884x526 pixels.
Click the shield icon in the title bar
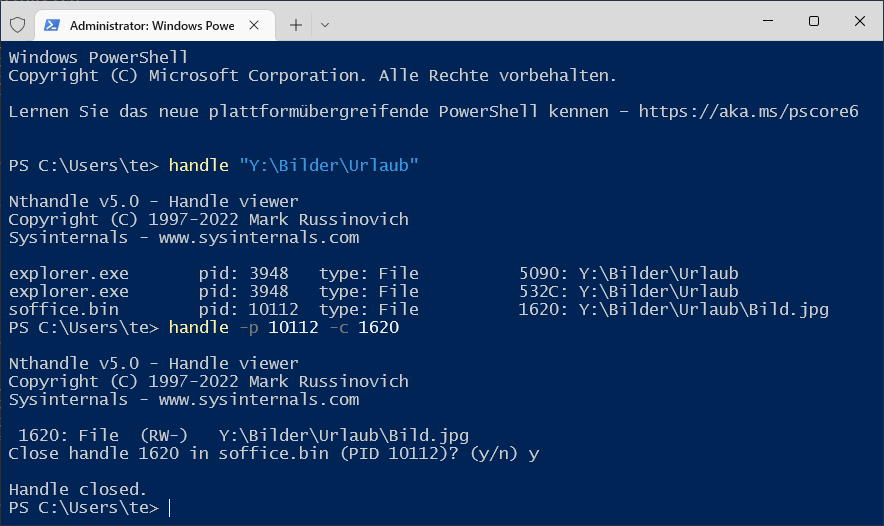tap(17, 25)
